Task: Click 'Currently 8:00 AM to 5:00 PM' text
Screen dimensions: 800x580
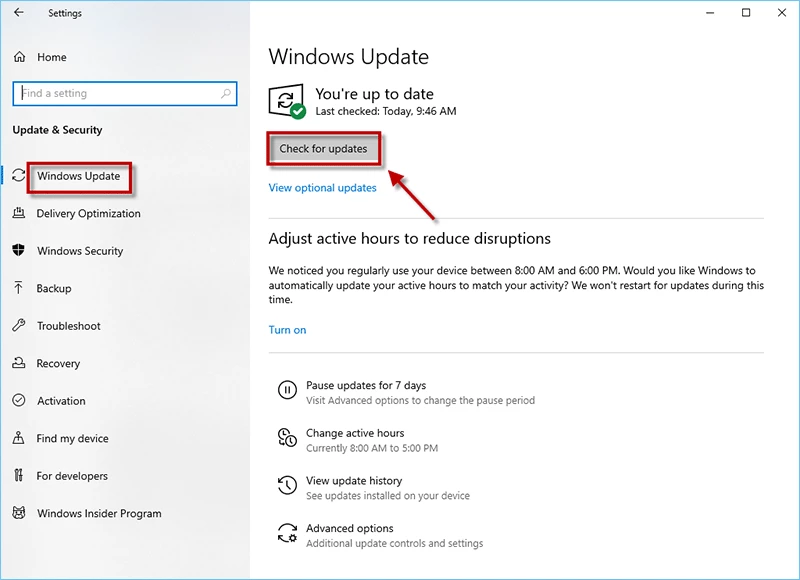Action: (372, 448)
